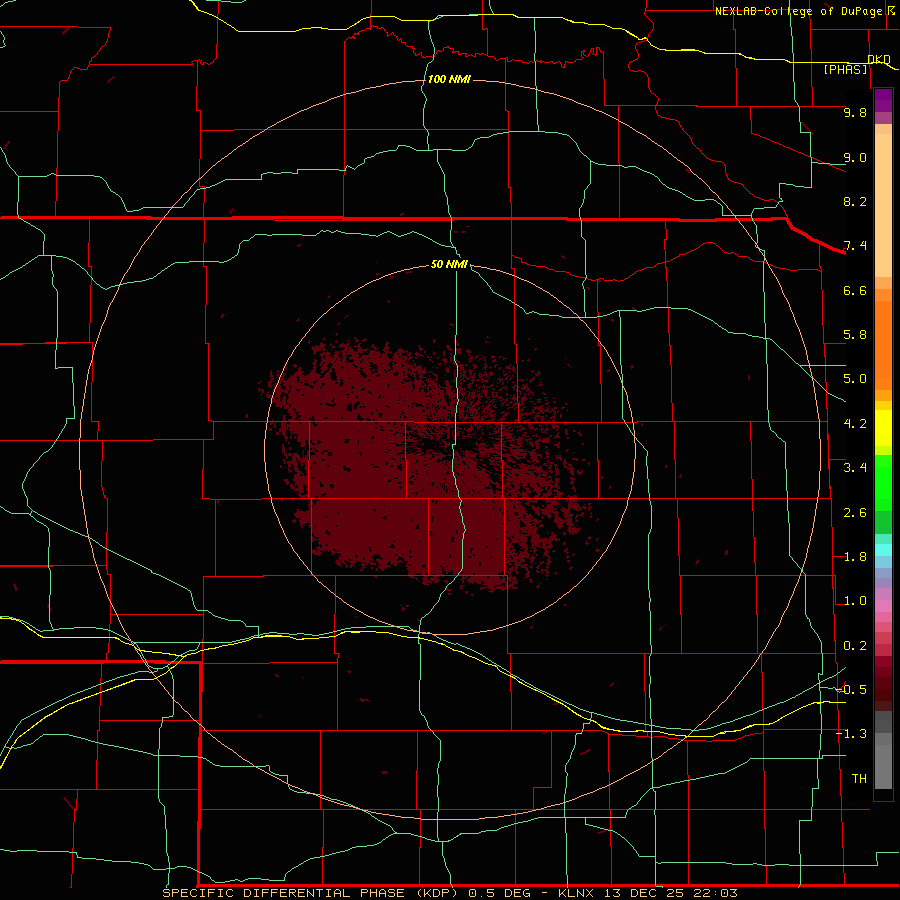Viewport: 900px width, 900px height.
Task: Click the -0.5 scale value
Action: pyautogui.click(x=852, y=690)
